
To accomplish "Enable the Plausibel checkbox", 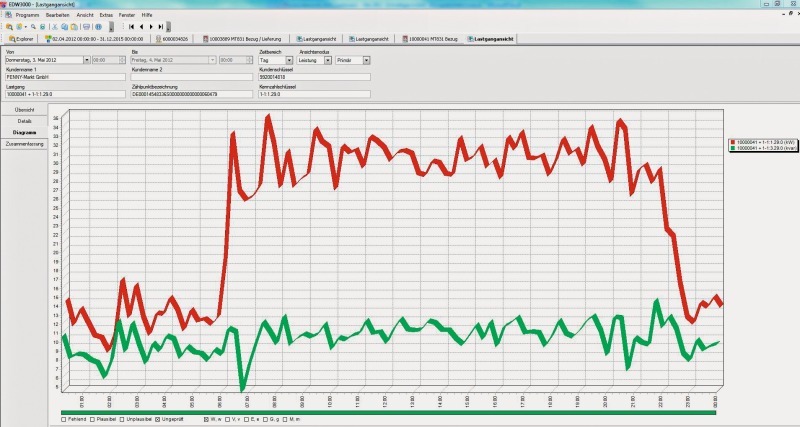I will click(x=94, y=419).
